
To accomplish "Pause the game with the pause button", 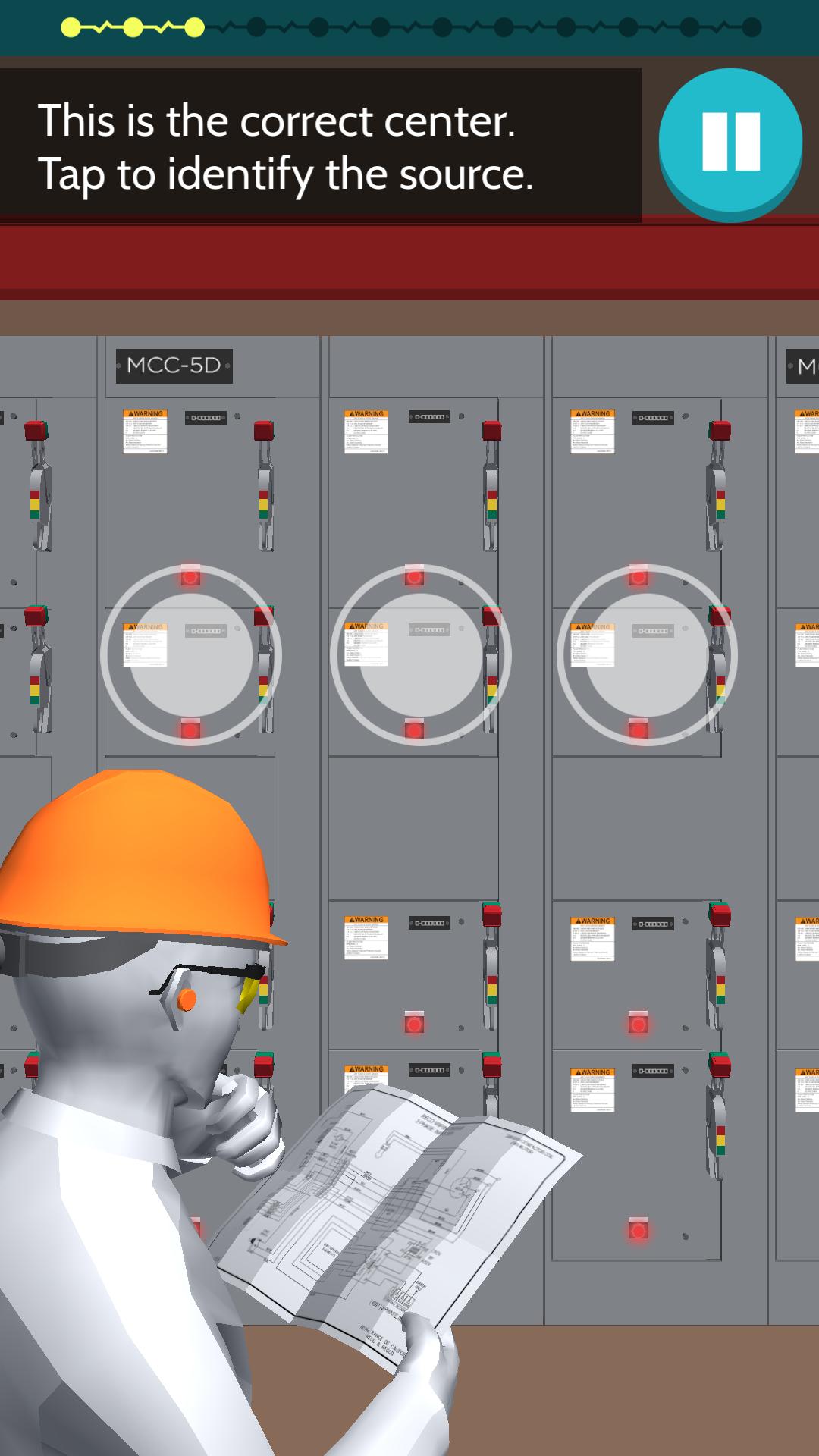I will click(x=730, y=142).
